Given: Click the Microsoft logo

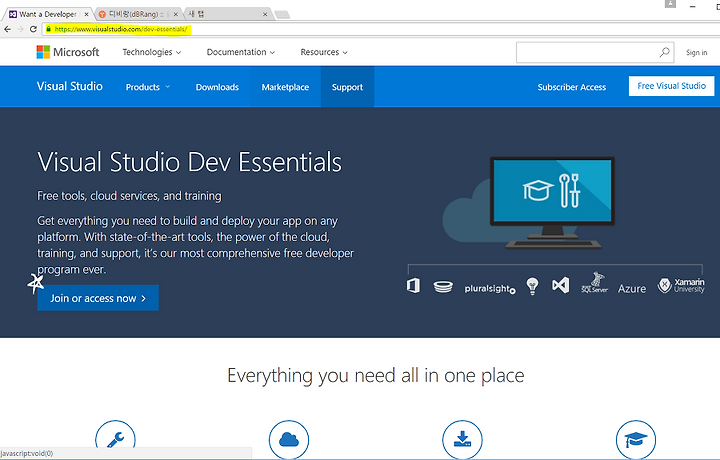Looking at the screenshot, I should coord(68,52).
